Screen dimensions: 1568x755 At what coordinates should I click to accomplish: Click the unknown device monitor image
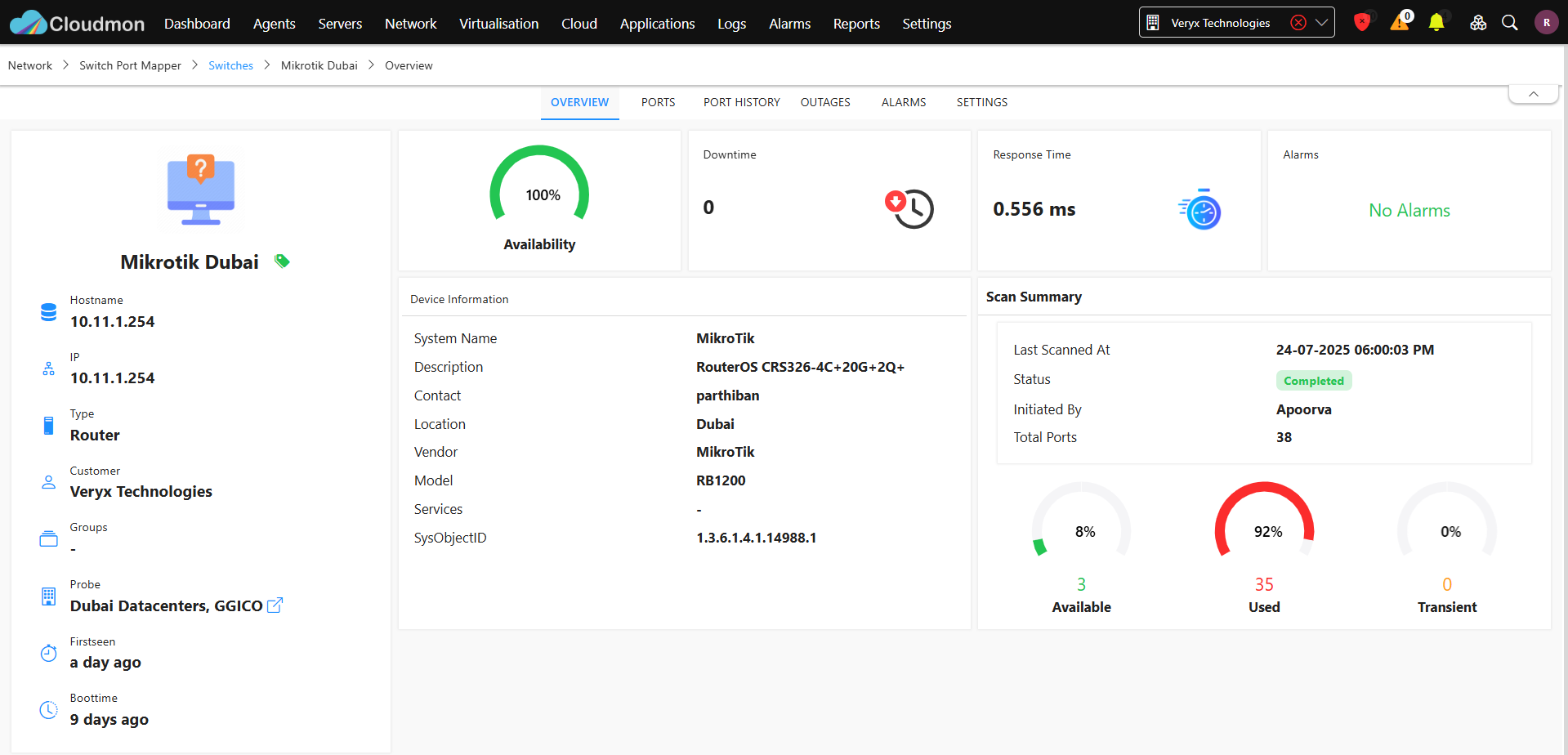[201, 190]
